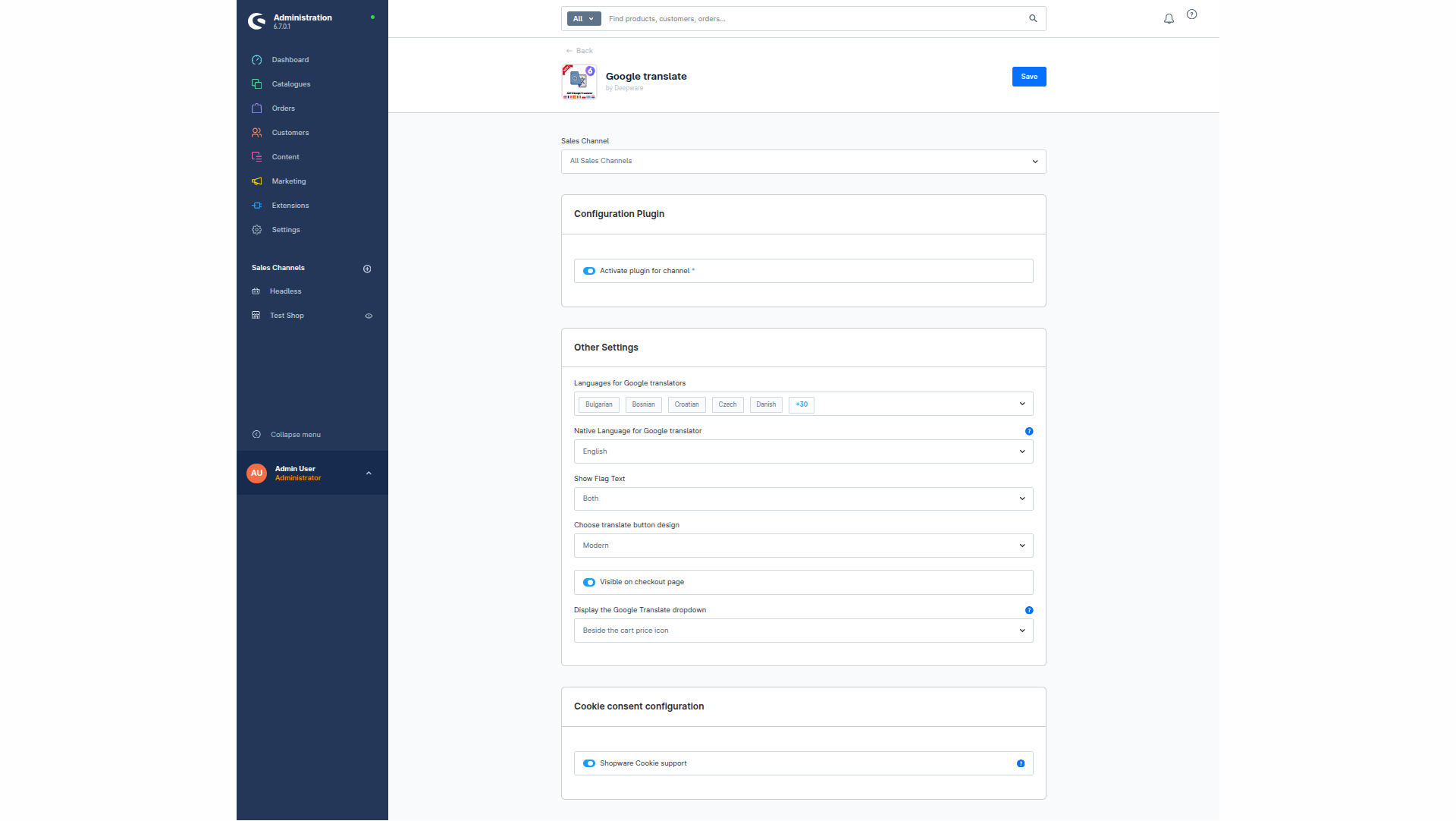This screenshot has height=821, width=1456.
Task: Click the AU user avatar
Action: (256, 473)
